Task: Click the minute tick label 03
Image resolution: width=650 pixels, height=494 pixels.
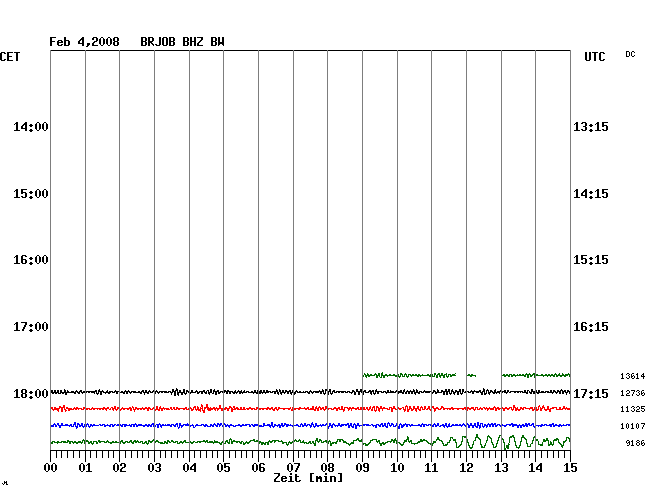Action: (x=155, y=468)
